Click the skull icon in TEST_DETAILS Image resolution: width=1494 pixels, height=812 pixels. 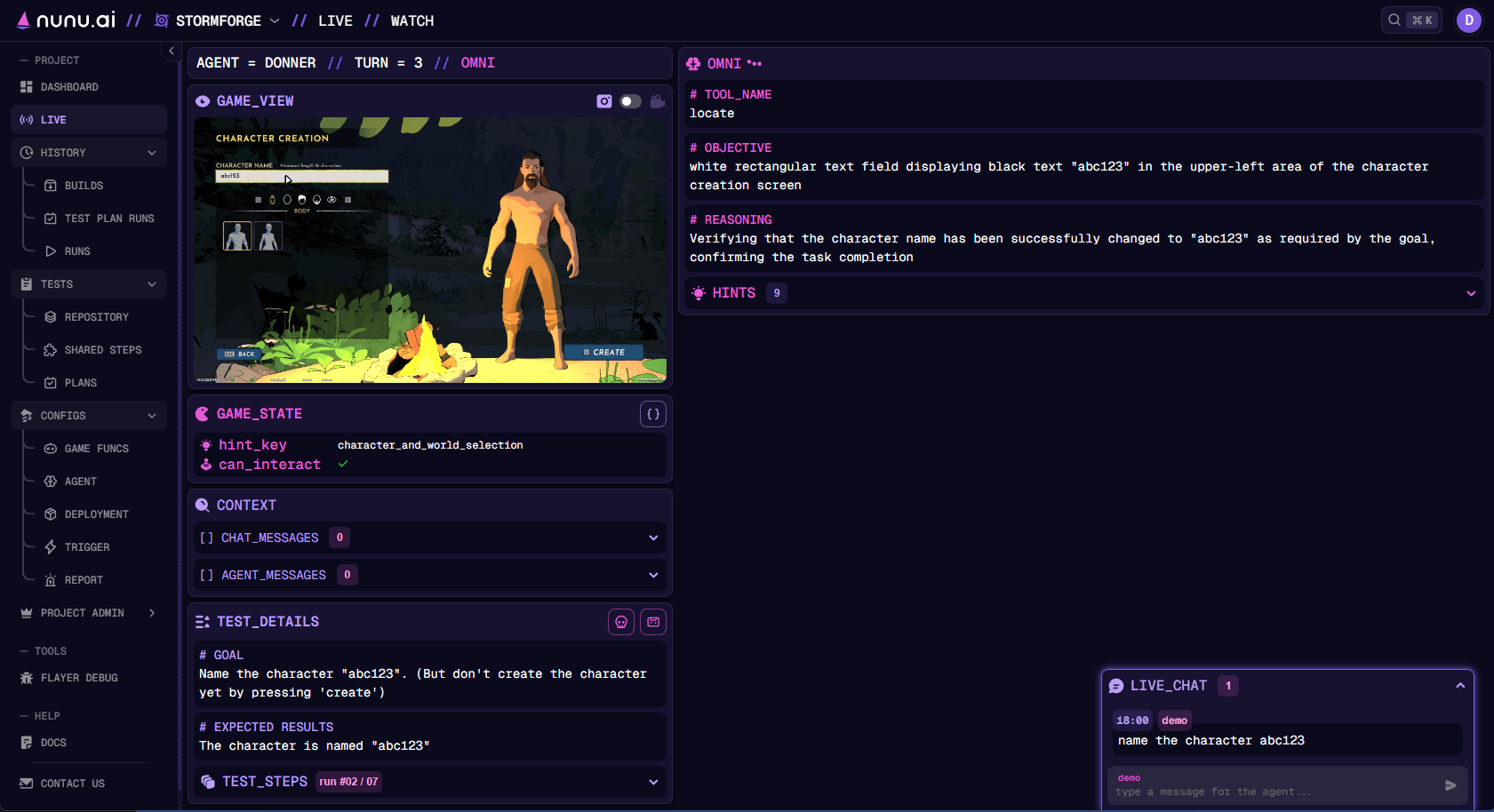(621, 622)
